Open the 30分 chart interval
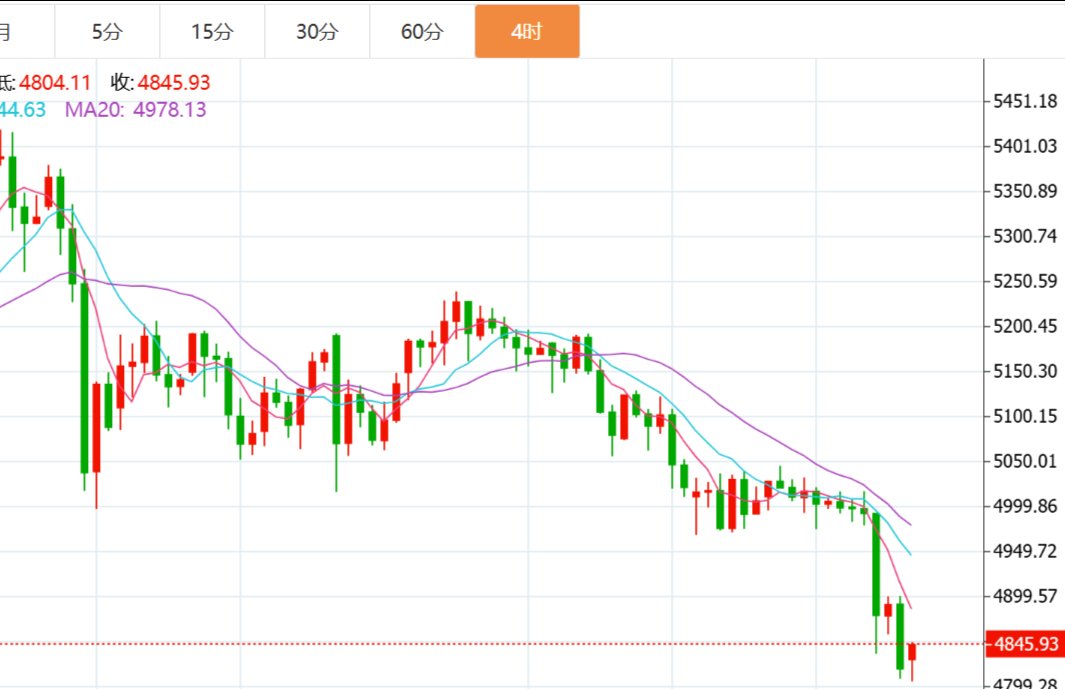 (317, 32)
